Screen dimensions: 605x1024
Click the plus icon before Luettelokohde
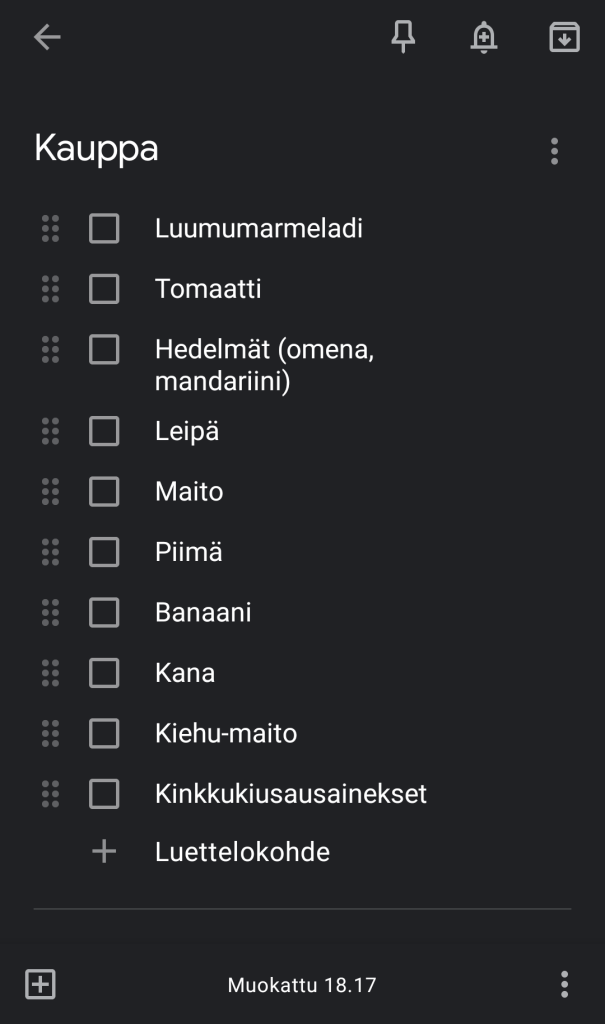[104, 852]
